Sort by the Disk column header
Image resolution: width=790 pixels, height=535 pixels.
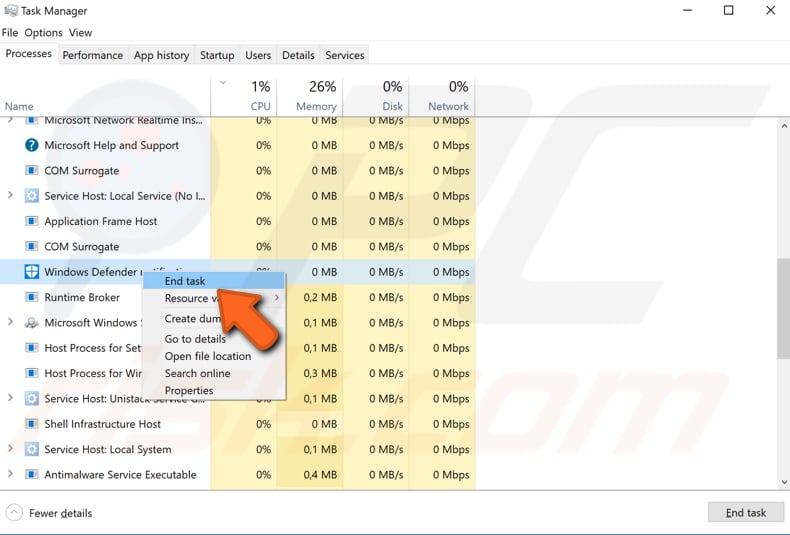pos(376,96)
